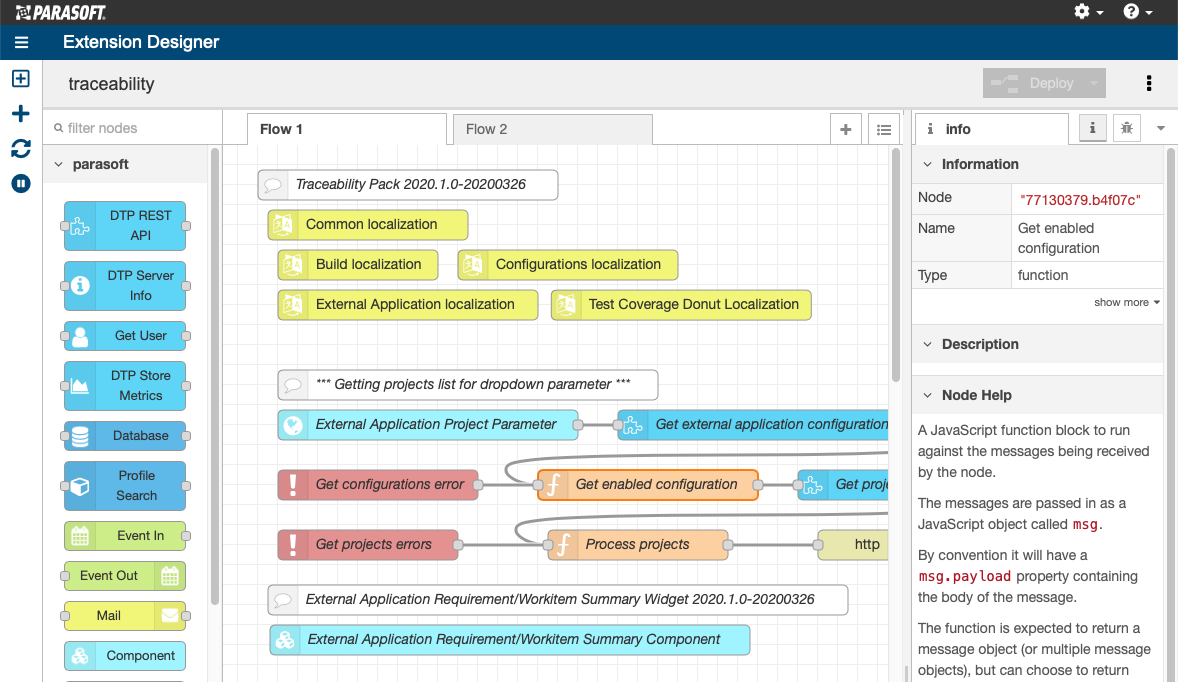This screenshot has width=1178, height=682.
Task: Click the Deploy button
Action: pyautogui.click(x=1034, y=83)
